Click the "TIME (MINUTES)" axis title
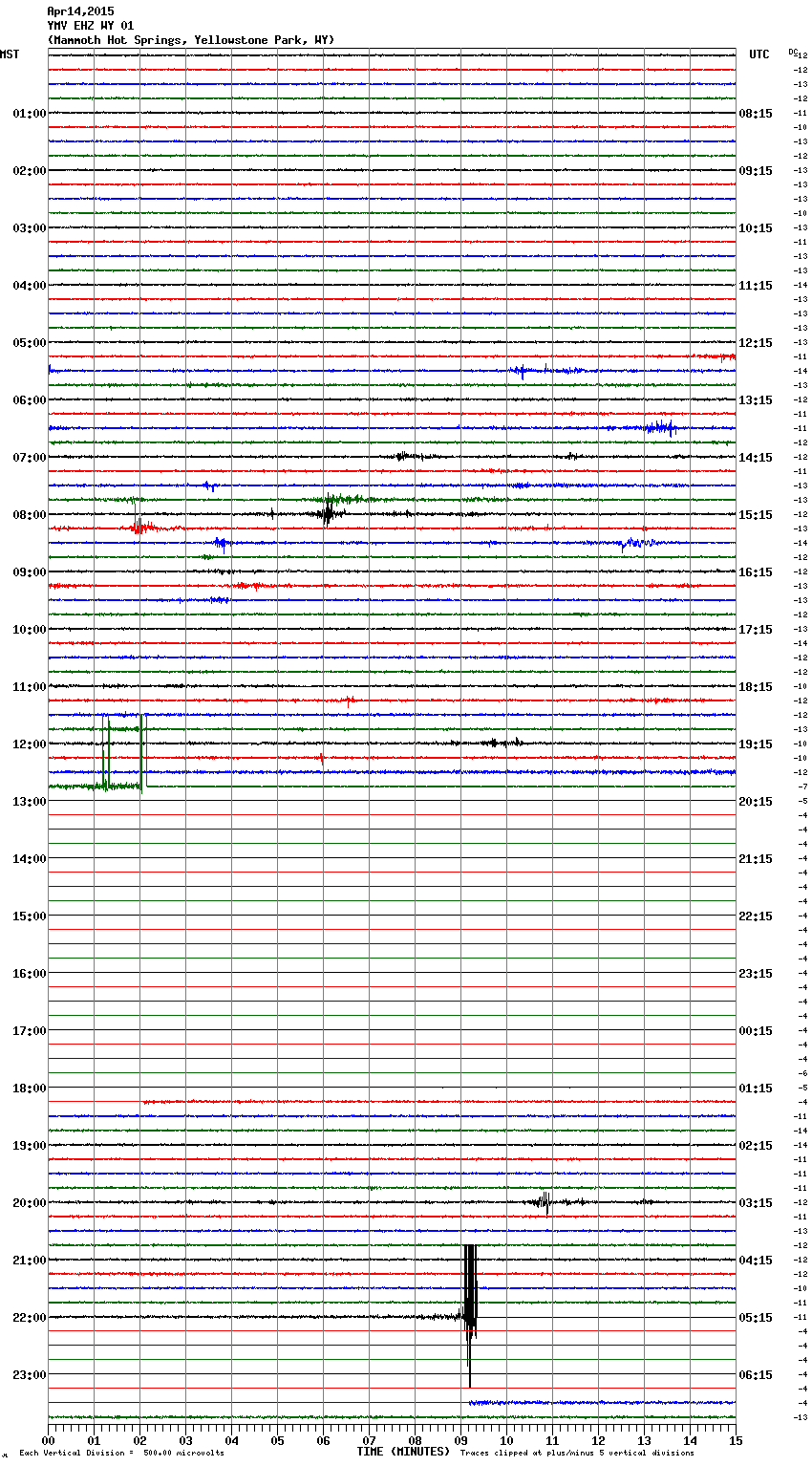Screen dimensions: 812x1466 tap(403, 1452)
